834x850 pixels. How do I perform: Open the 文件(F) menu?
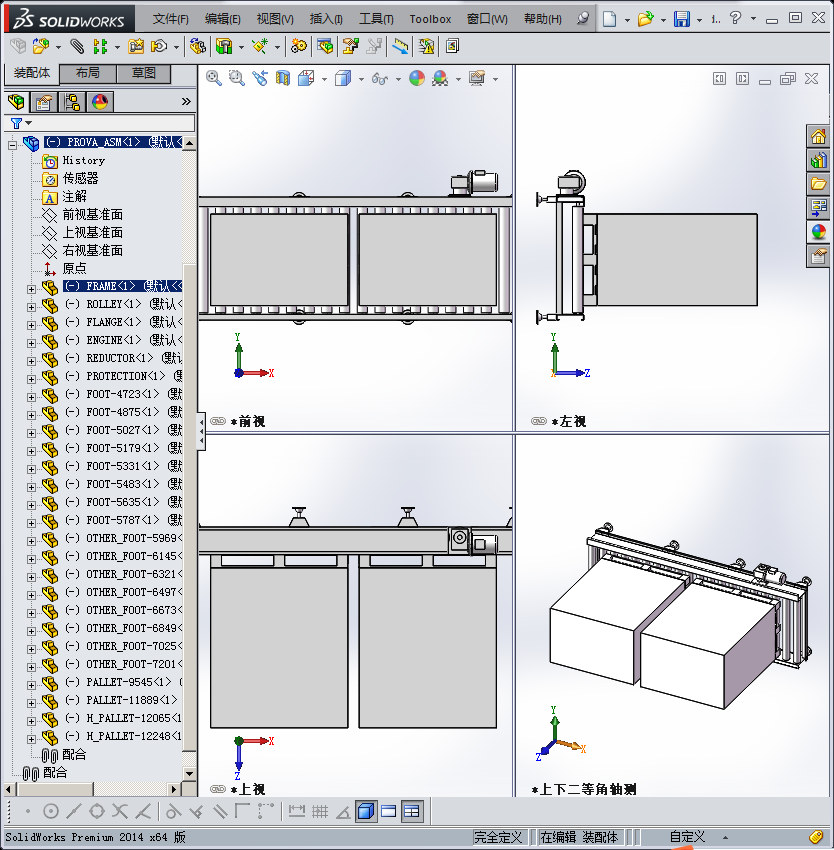pos(170,19)
